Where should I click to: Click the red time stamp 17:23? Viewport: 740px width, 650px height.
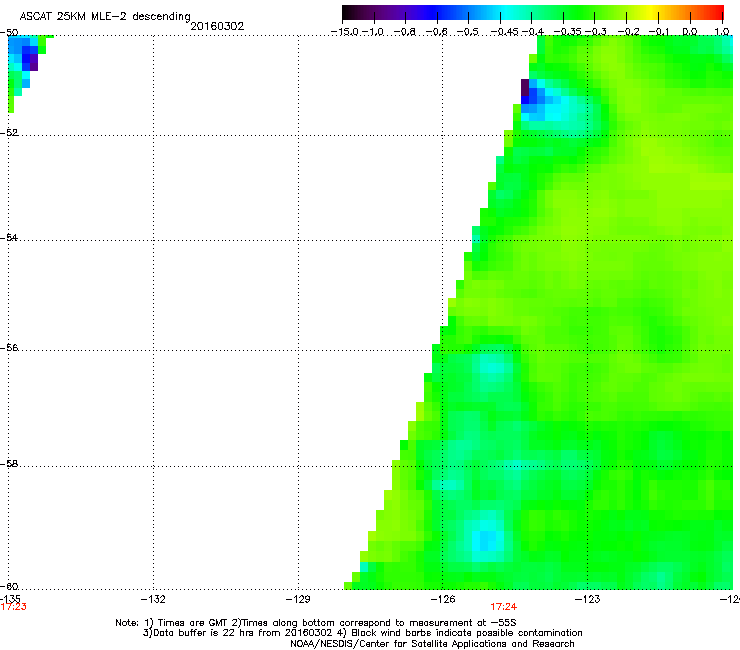(x=13, y=607)
